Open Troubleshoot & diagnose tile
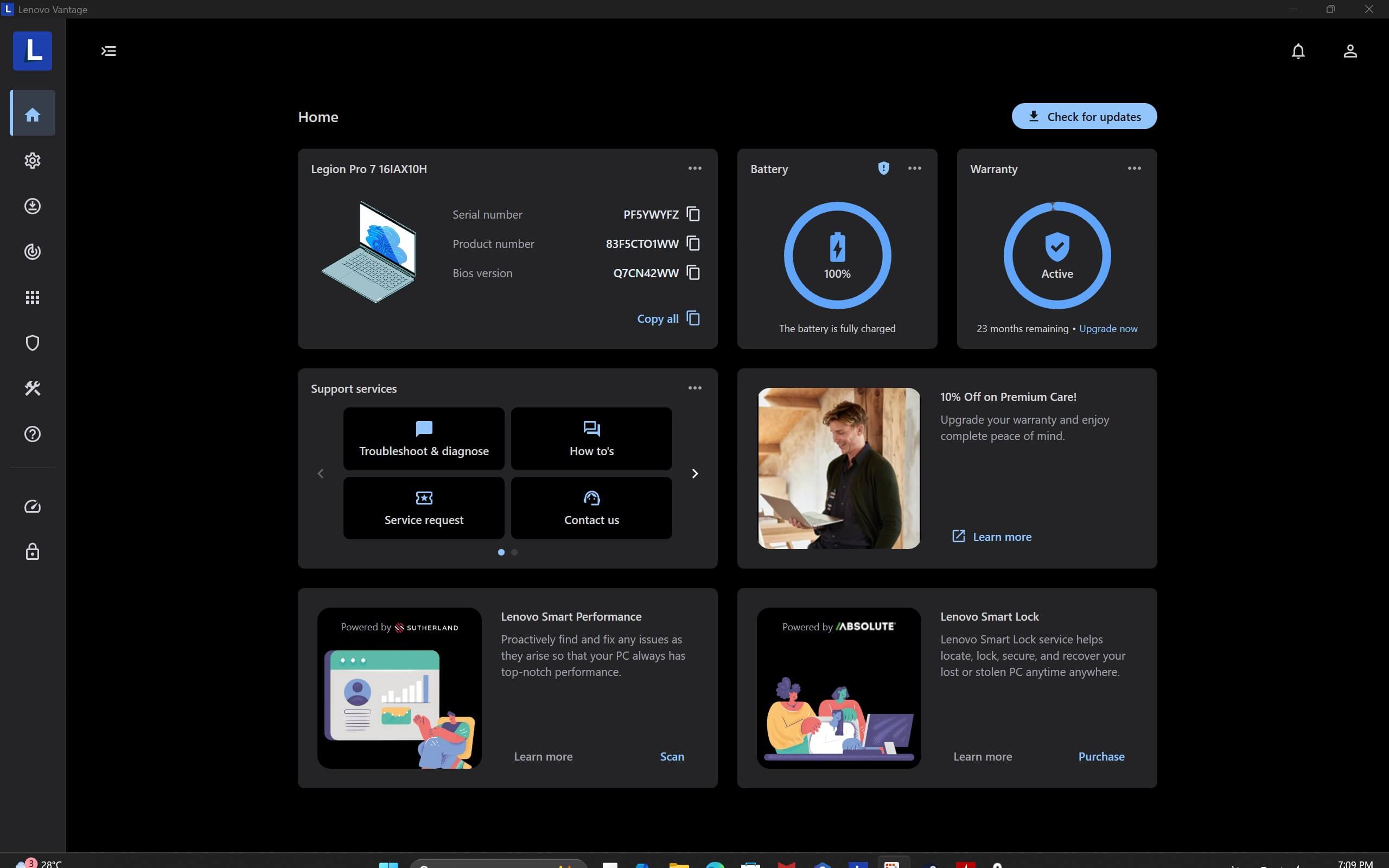Image resolution: width=1389 pixels, height=868 pixels. [x=424, y=439]
